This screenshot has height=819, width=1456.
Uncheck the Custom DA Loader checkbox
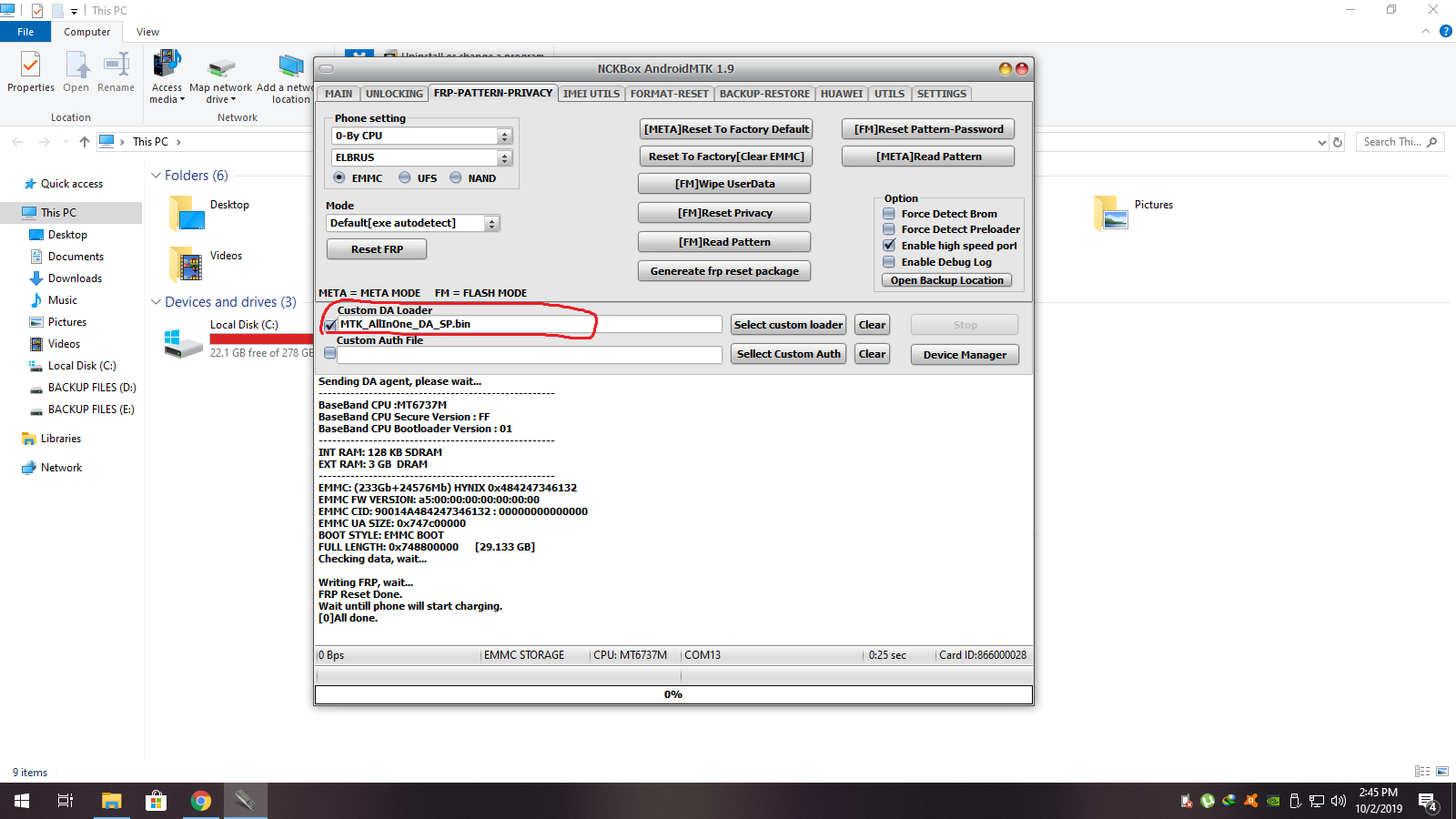tap(330, 325)
